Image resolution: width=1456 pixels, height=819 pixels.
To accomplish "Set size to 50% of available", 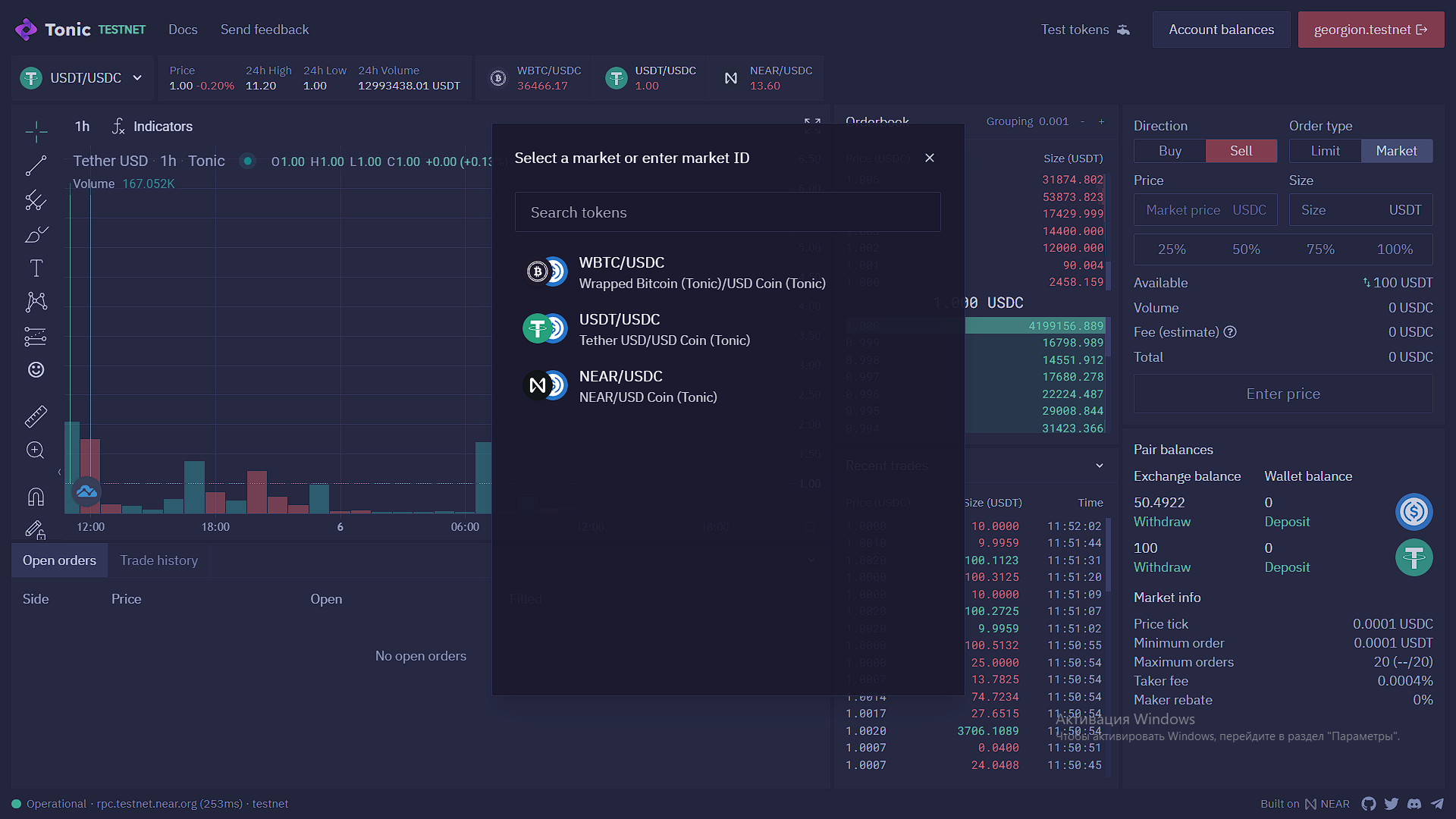I will pyautogui.click(x=1246, y=249).
